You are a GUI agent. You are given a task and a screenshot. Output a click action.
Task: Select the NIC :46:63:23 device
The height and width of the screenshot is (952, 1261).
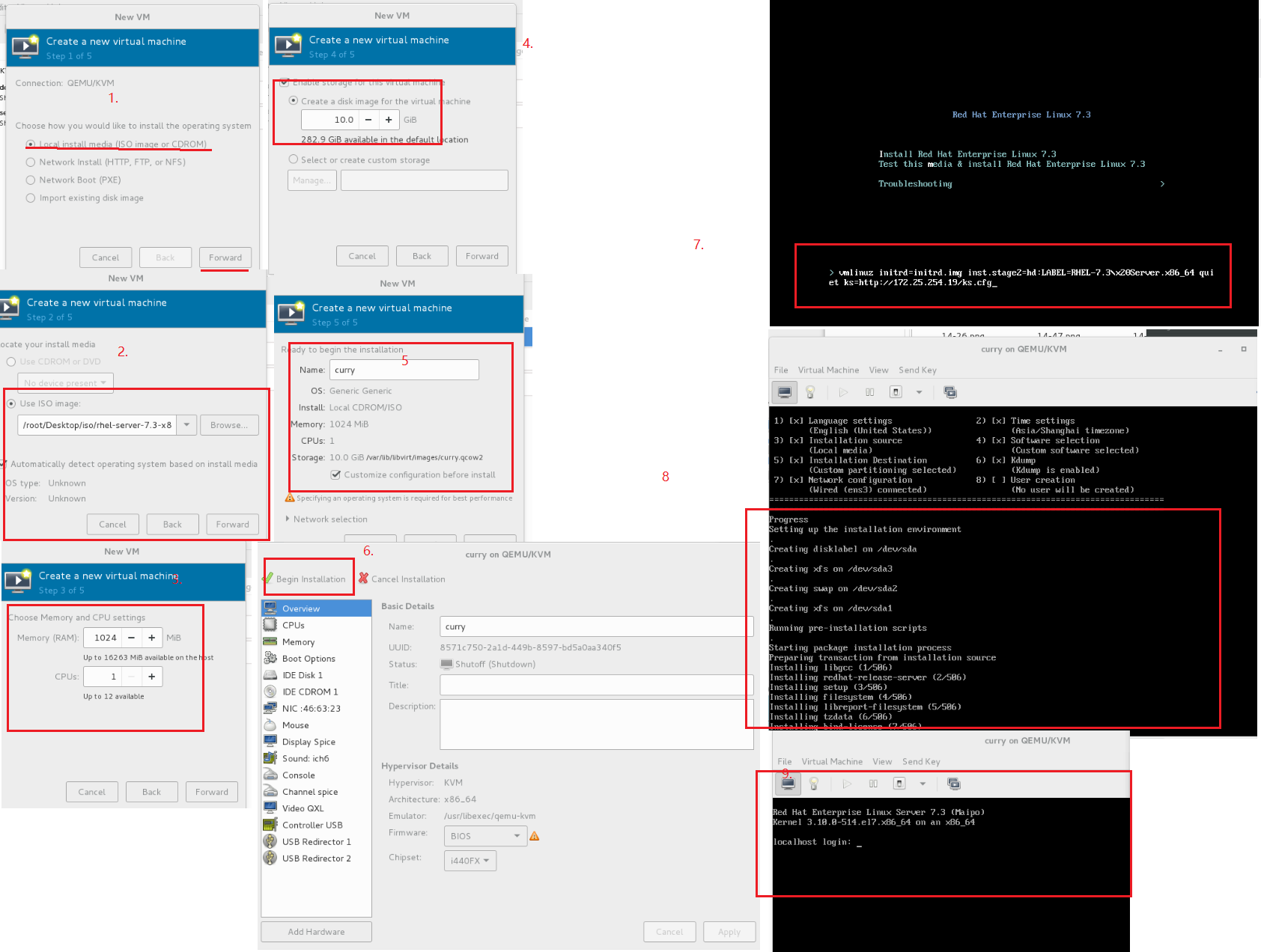click(x=317, y=708)
